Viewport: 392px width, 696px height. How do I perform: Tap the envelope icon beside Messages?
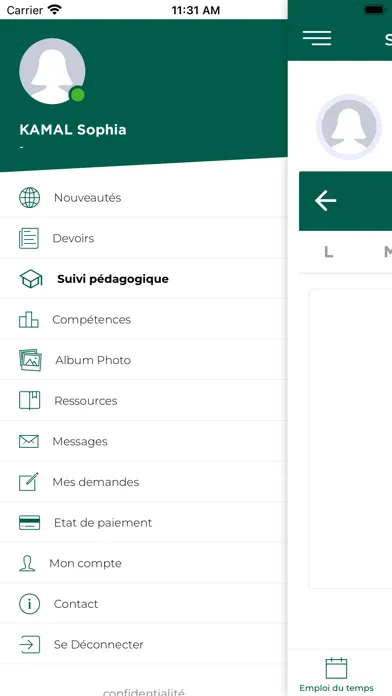tap(29, 441)
